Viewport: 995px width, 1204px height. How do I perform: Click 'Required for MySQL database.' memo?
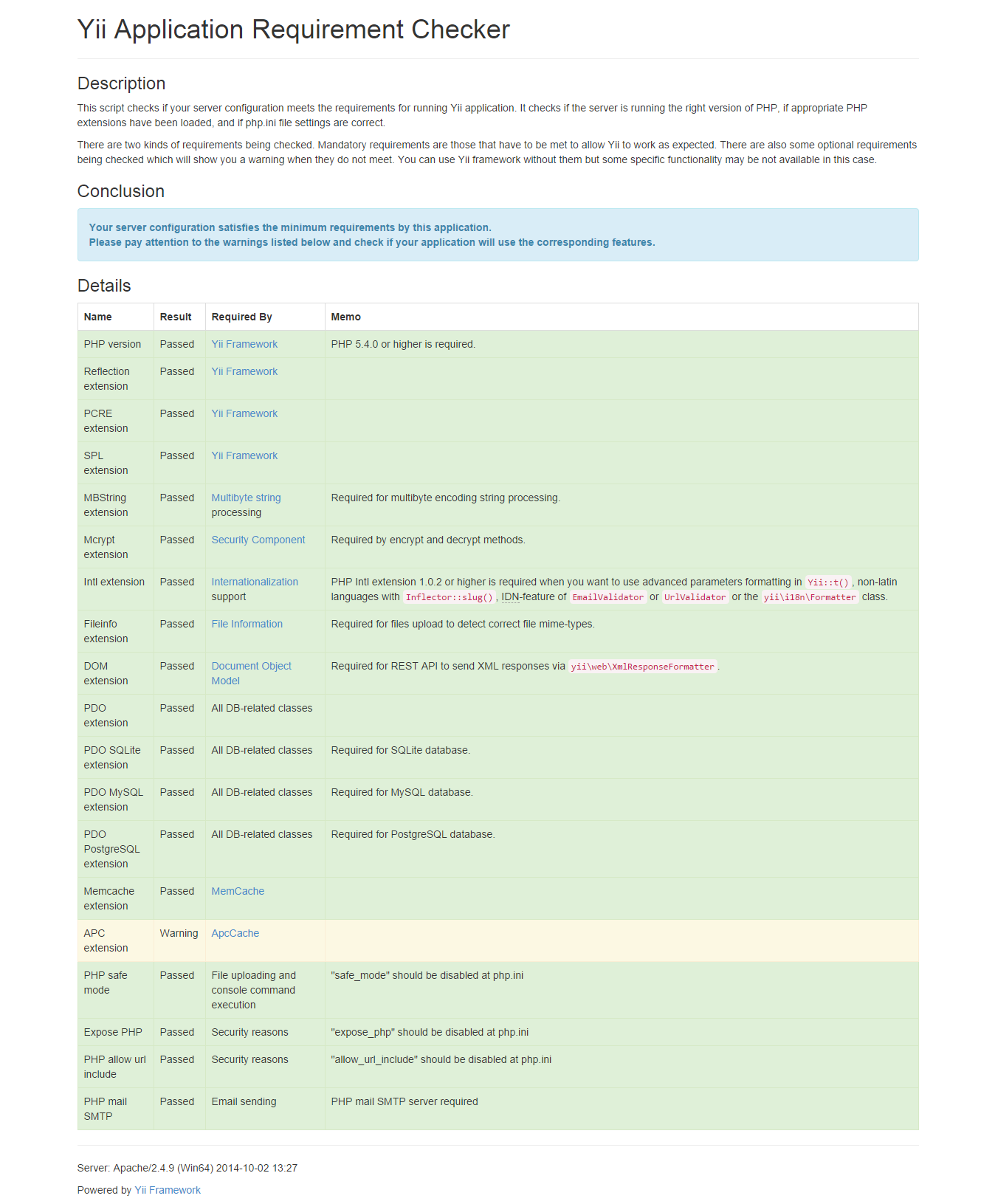[402, 792]
